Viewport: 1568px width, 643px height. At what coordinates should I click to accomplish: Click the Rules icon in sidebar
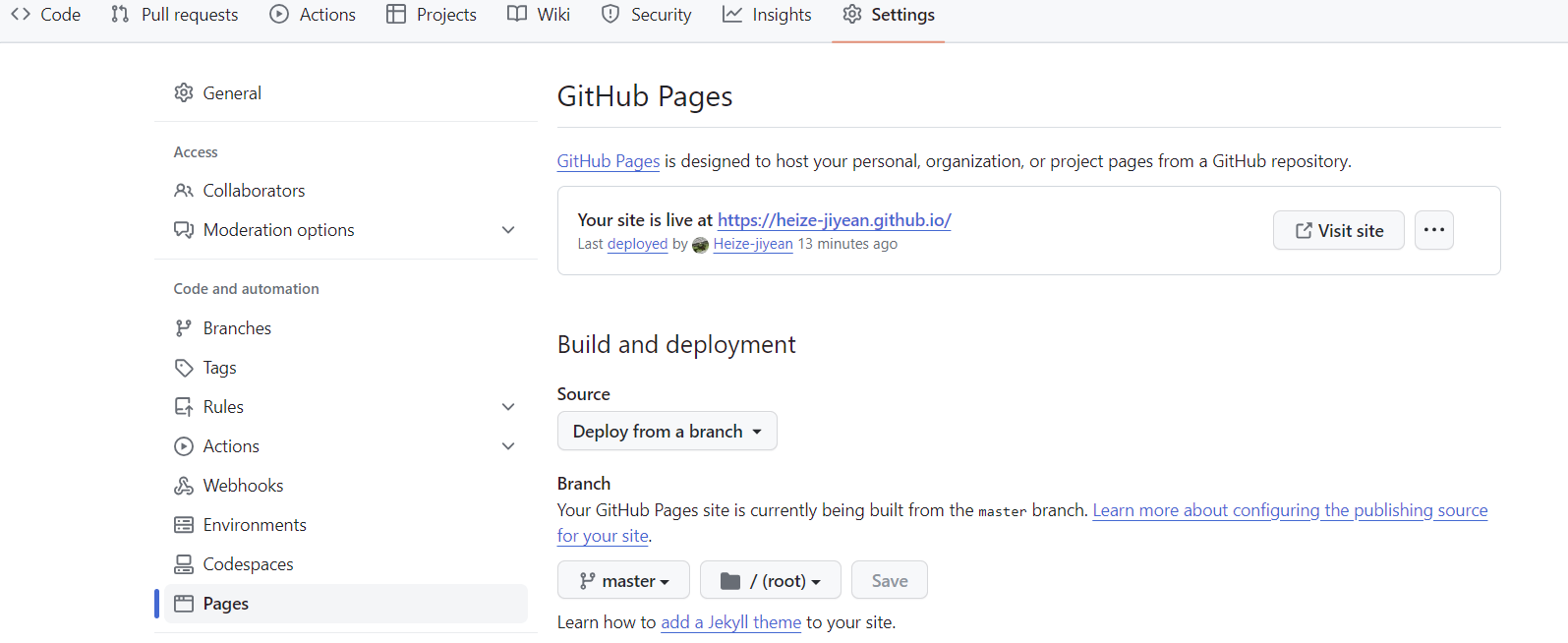(x=184, y=407)
